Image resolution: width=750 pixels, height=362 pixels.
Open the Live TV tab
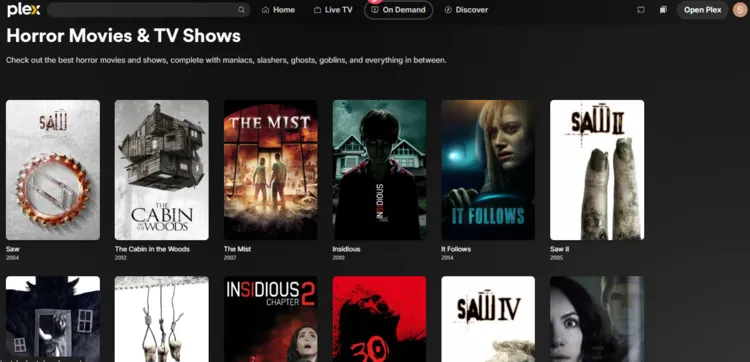tap(333, 10)
